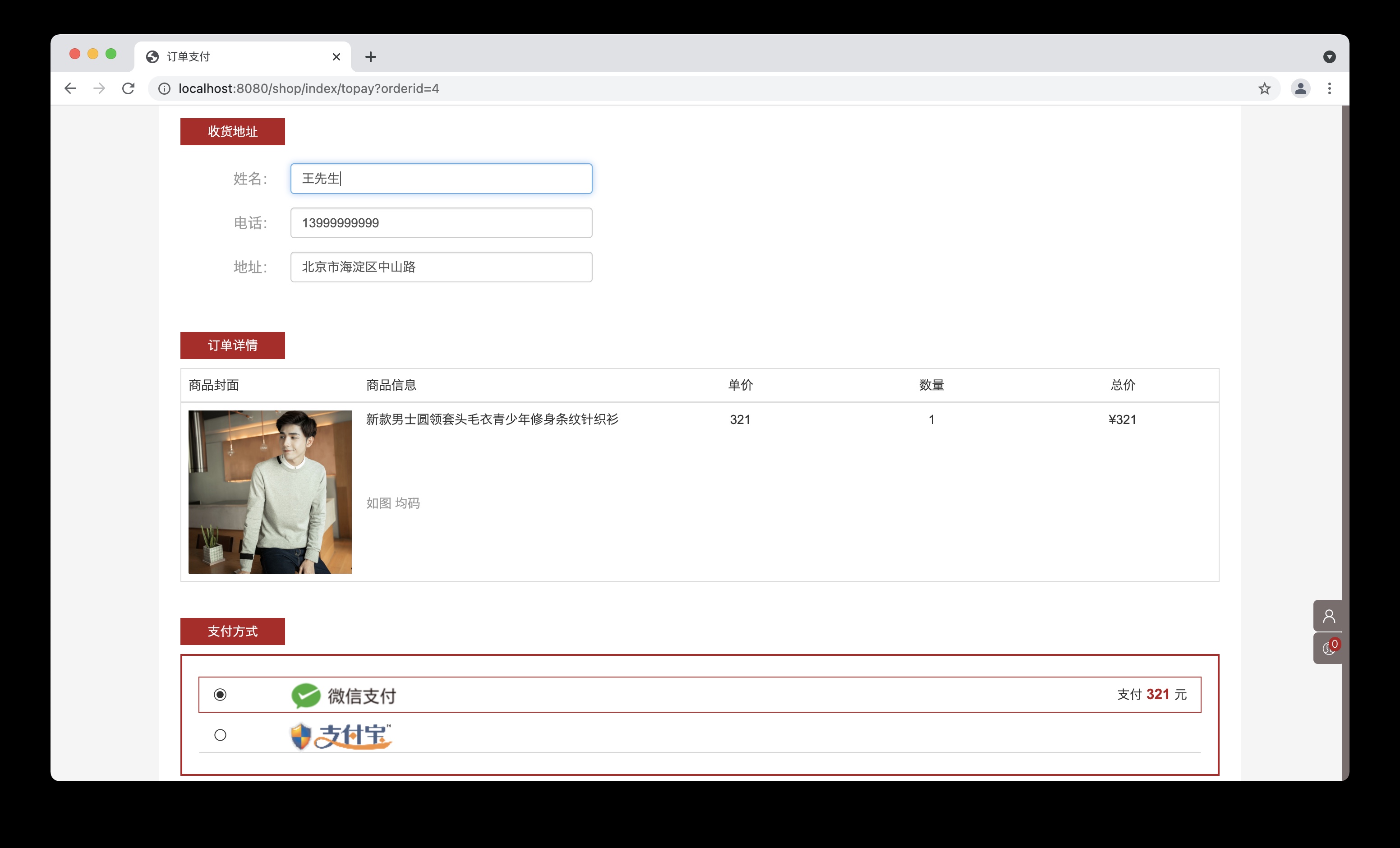Close the 订单支付 tab
The width and height of the screenshot is (1400, 848).
[336, 57]
